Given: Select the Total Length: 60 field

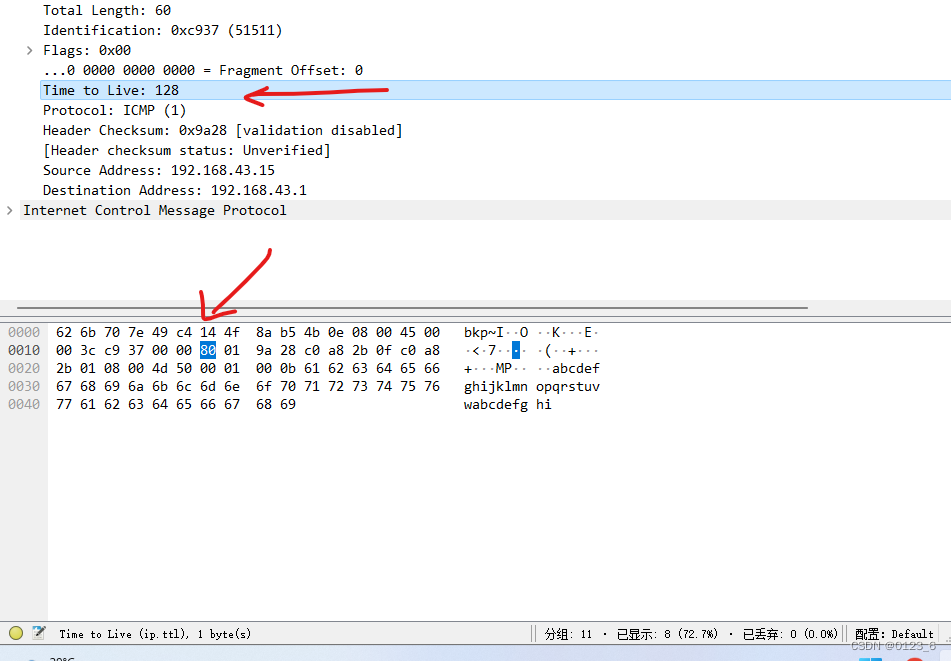Looking at the screenshot, I should [x=107, y=10].
